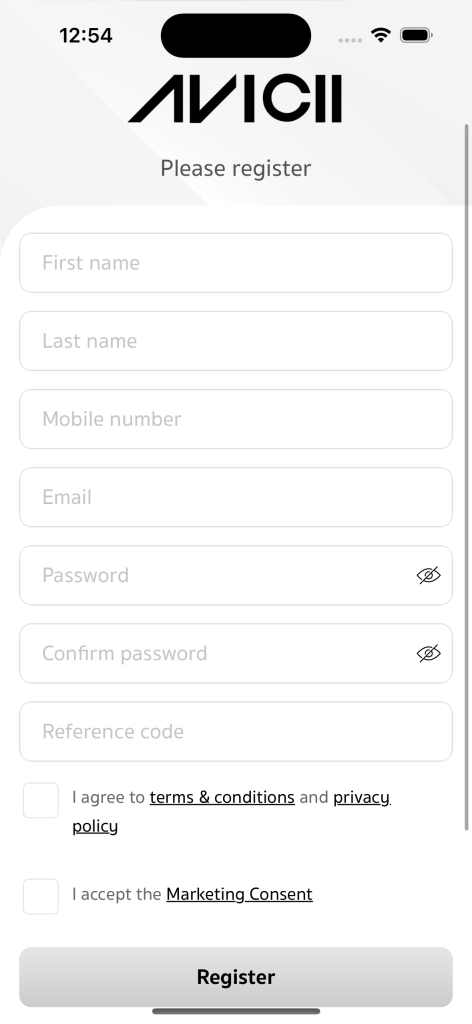The width and height of the screenshot is (472, 1024).
Task: Submit the form with Register button
Action: pyautogui.click(x=236, y=977)
